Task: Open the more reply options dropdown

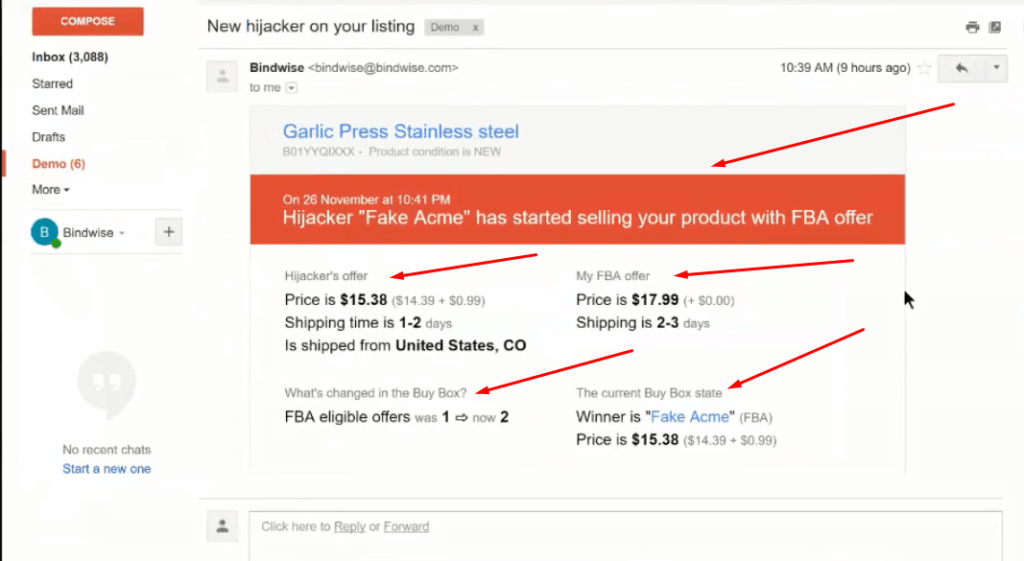Action: [x=996, y=68]
